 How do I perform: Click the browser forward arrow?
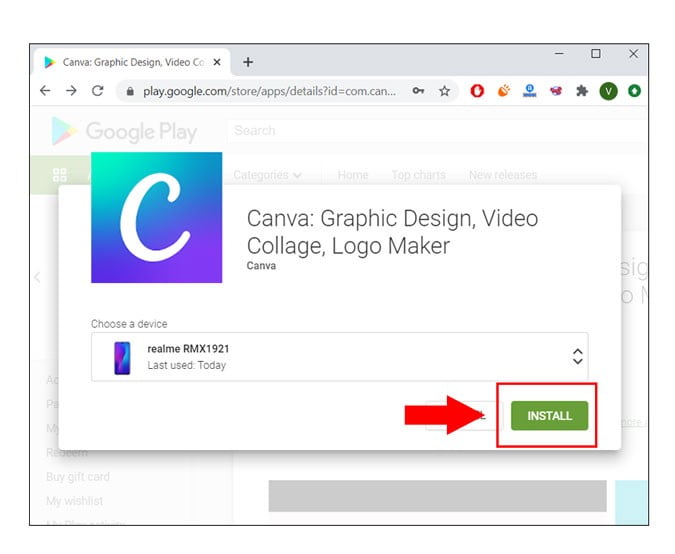point(71,91)
